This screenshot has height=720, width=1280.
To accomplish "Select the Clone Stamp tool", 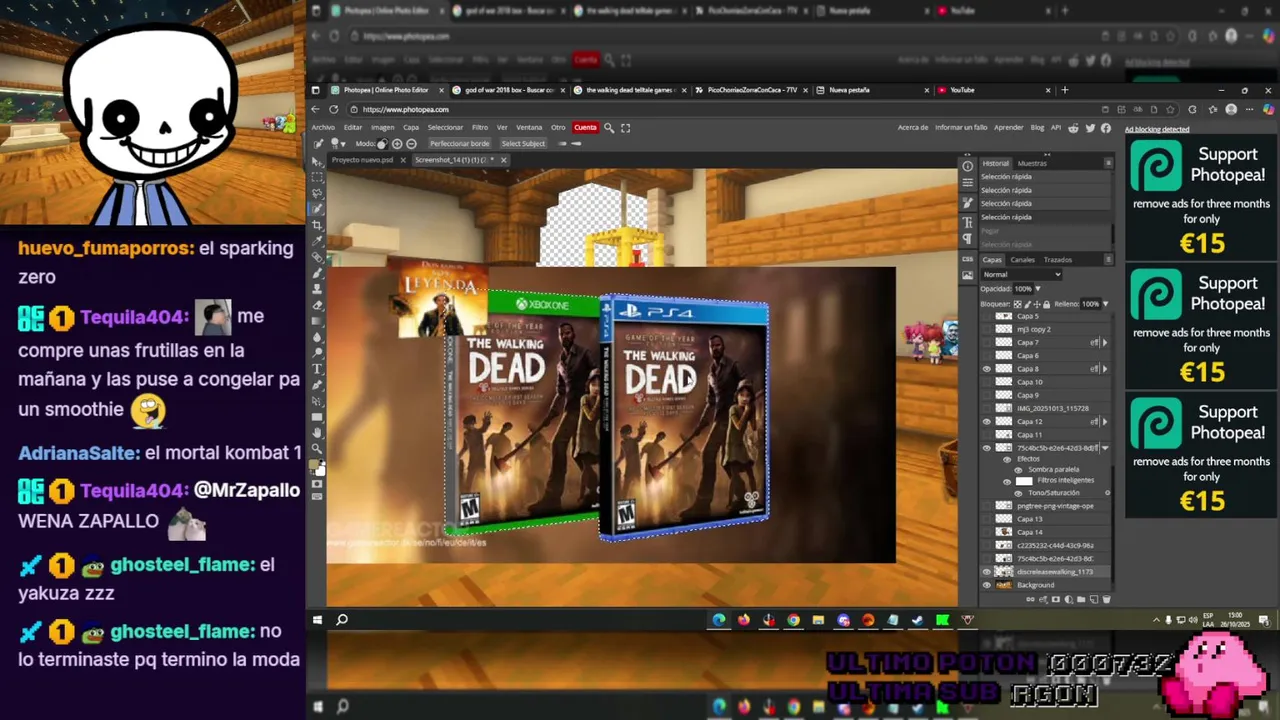I will coord(317,291).
